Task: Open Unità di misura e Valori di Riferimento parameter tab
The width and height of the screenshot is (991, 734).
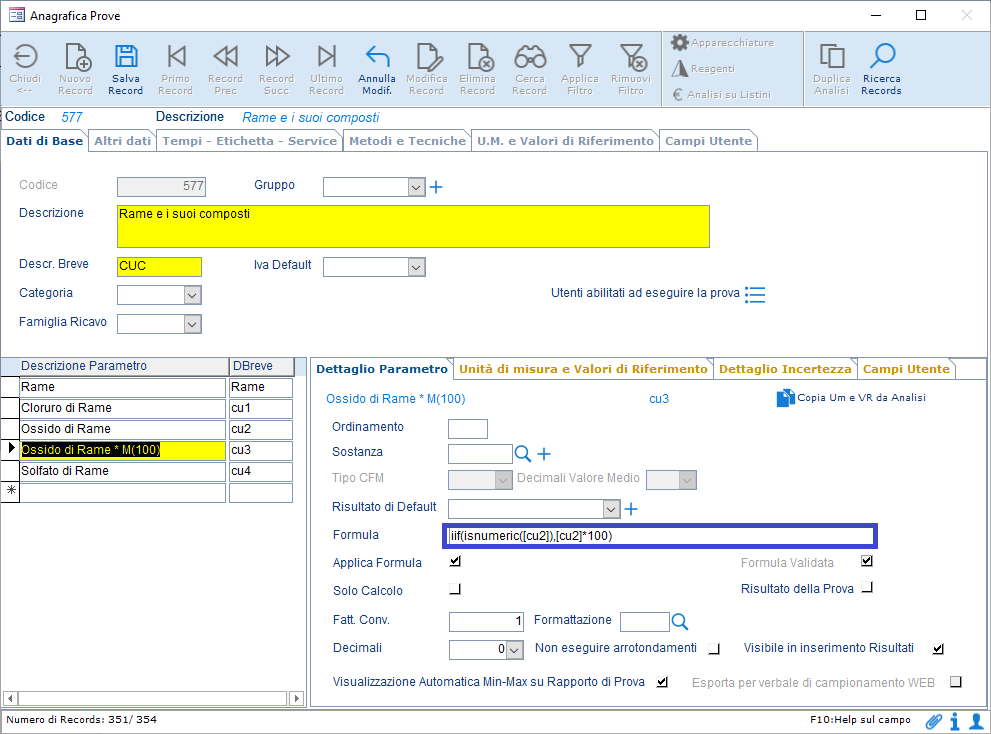Action: tap(583, 369)
